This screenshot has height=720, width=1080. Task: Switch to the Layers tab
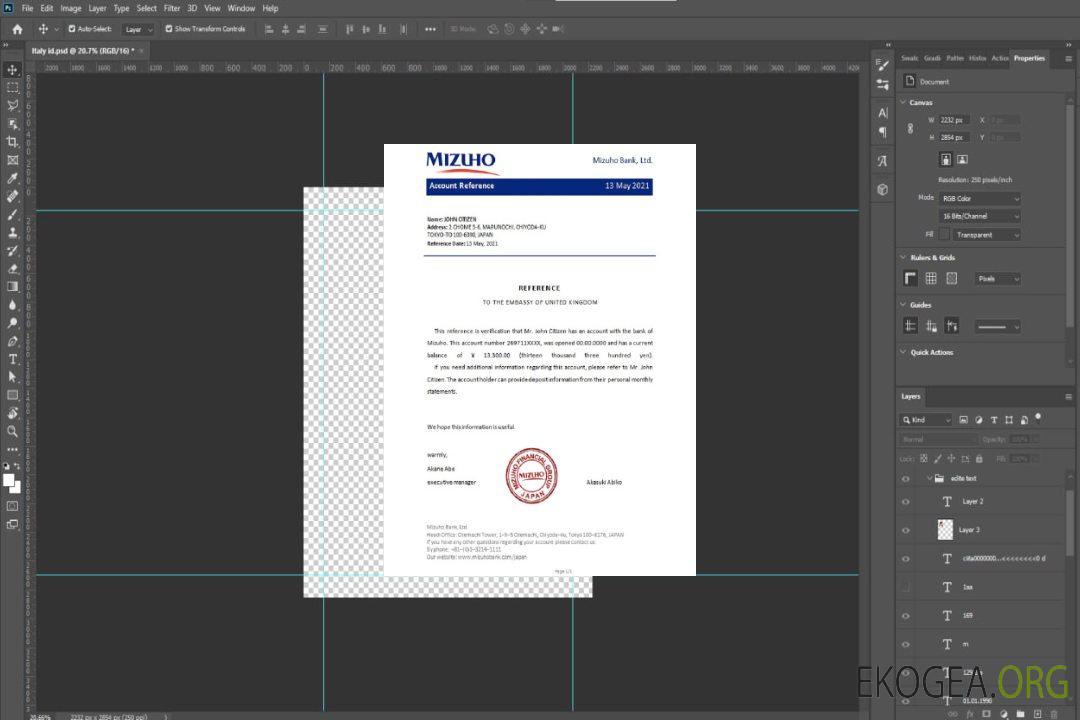coord(911,397)
